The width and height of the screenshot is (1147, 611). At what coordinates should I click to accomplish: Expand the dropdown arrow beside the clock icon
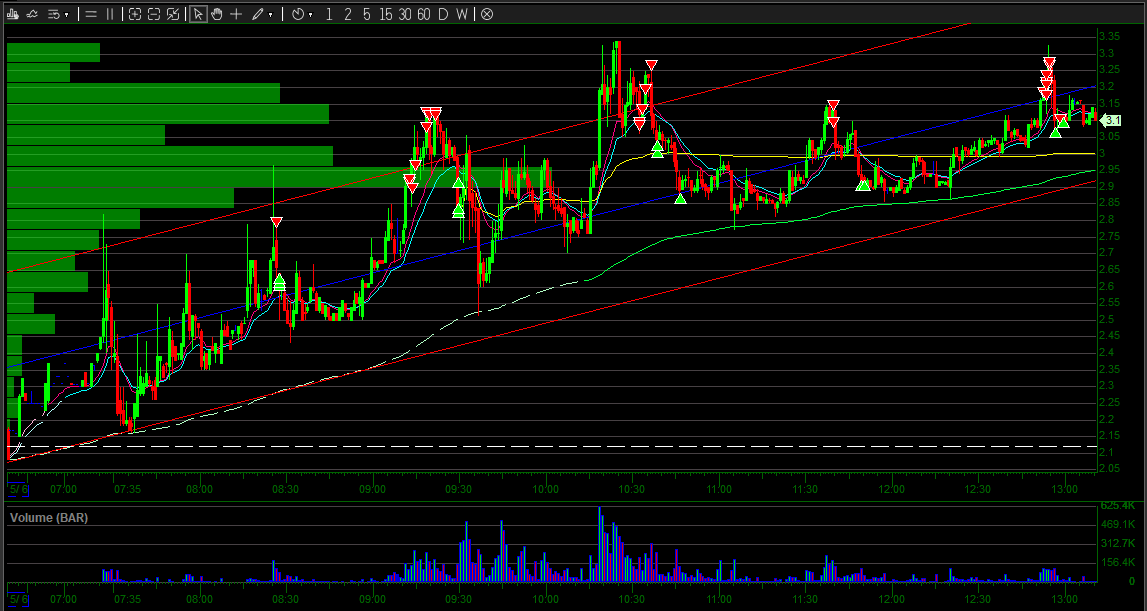(x=311, y=15)
